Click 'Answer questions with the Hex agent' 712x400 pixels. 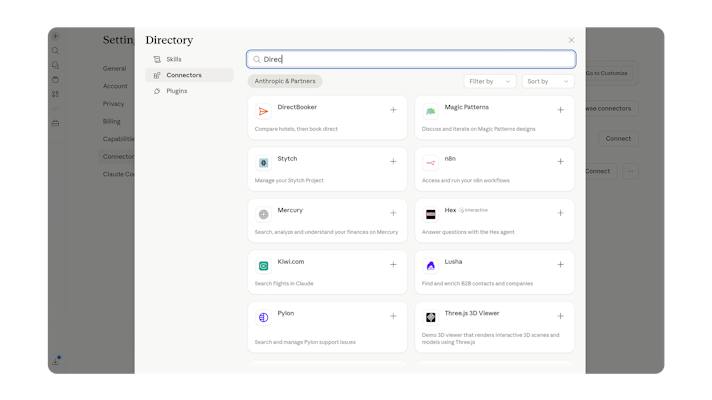tap(468, 232)
